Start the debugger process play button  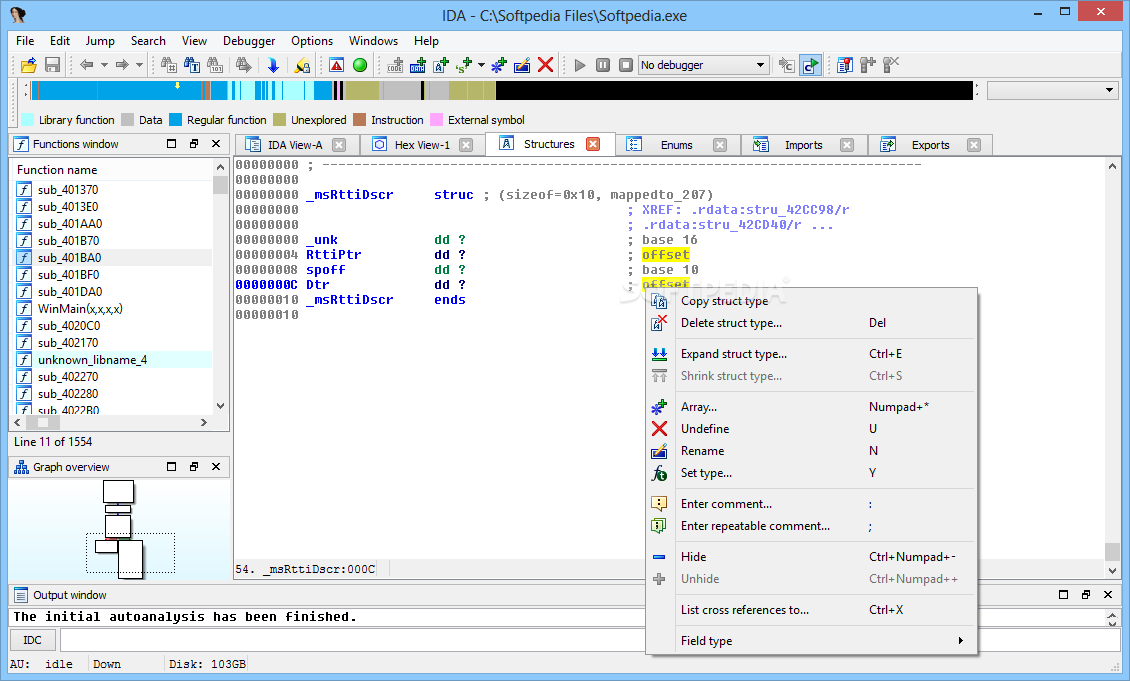pyautogui.click(x=580, y=65)
